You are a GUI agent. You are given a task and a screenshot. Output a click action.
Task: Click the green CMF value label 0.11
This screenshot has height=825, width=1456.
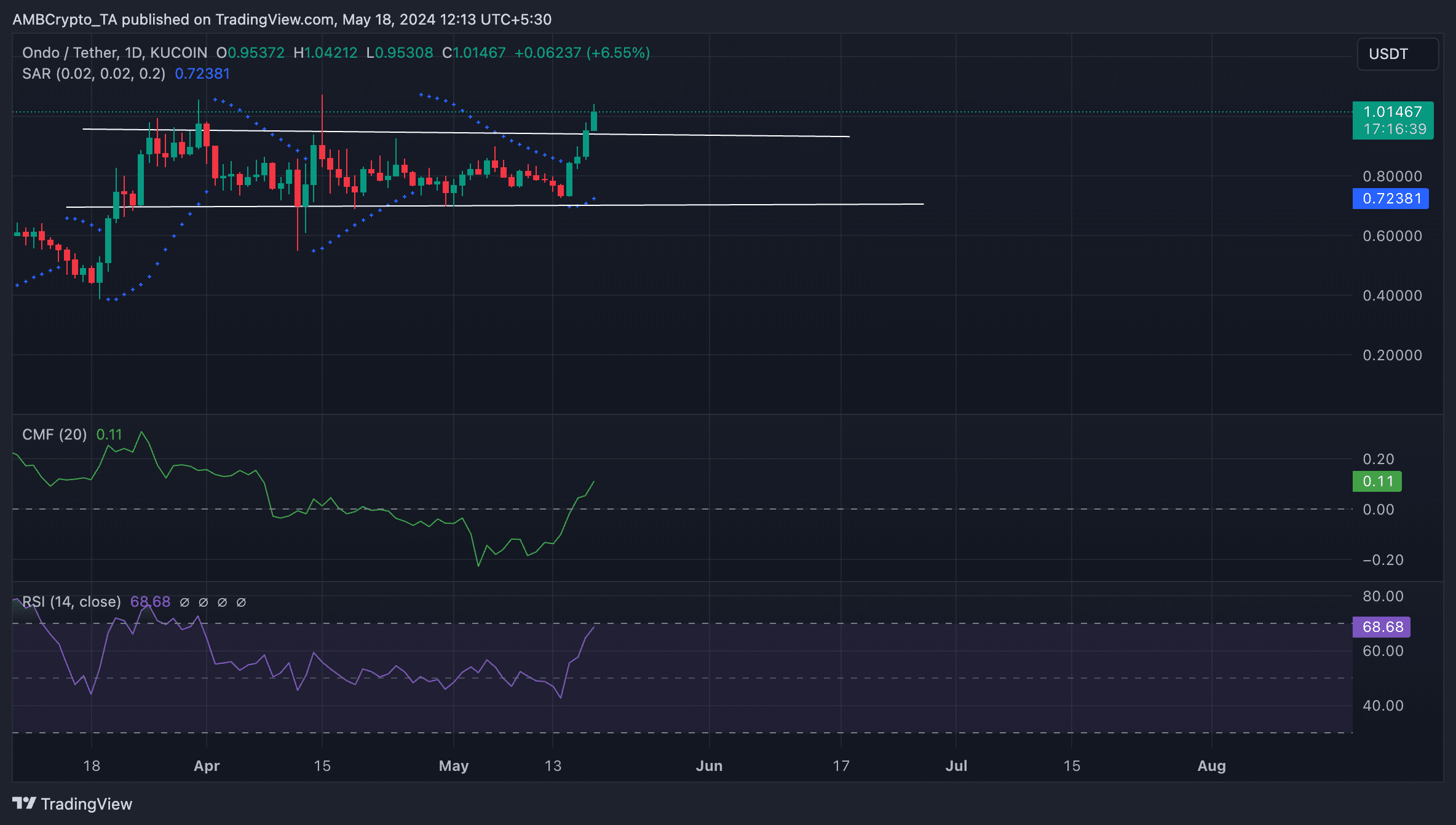pyautogui.click(x=1377, y=481)
